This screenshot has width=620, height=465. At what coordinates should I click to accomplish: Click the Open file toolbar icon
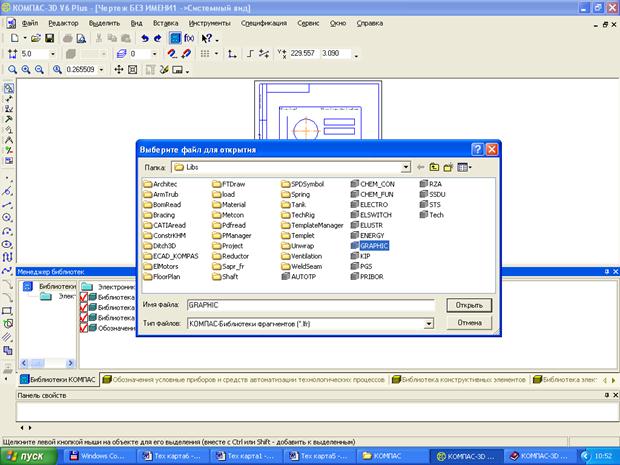point(36,38)
